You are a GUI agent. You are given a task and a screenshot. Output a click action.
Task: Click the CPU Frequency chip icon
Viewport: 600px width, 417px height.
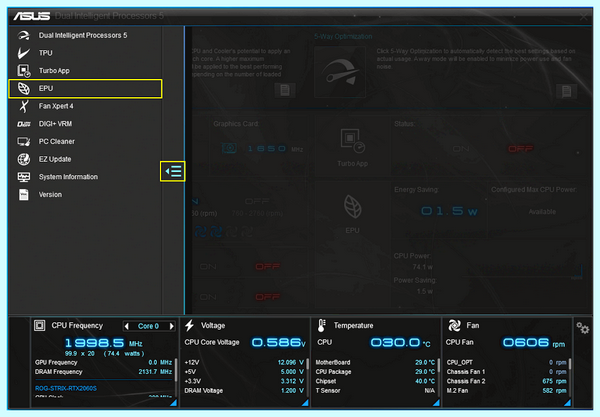[39, 326]
